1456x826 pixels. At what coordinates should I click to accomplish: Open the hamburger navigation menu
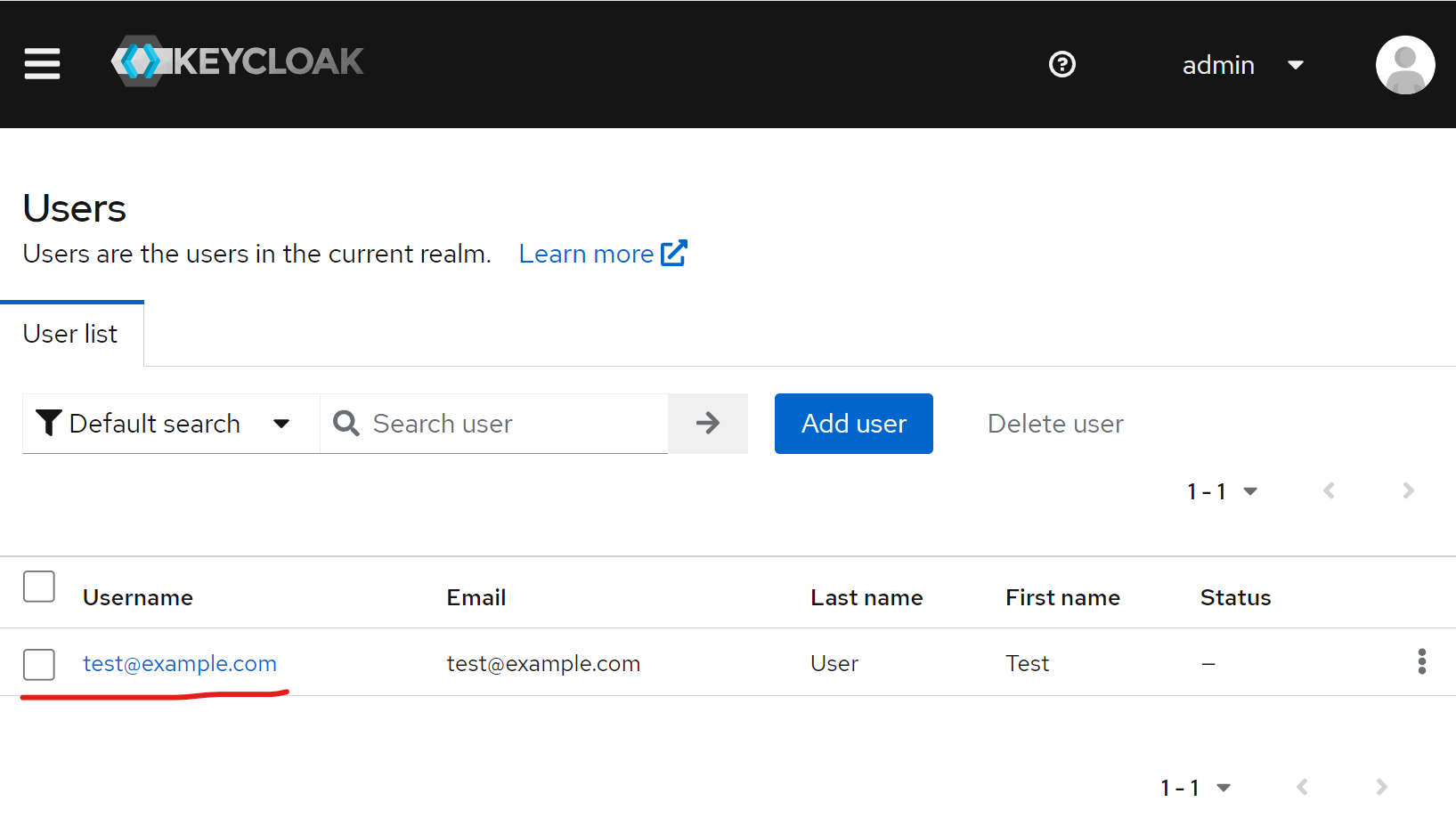pyautogui.click(x=41, y=63)
